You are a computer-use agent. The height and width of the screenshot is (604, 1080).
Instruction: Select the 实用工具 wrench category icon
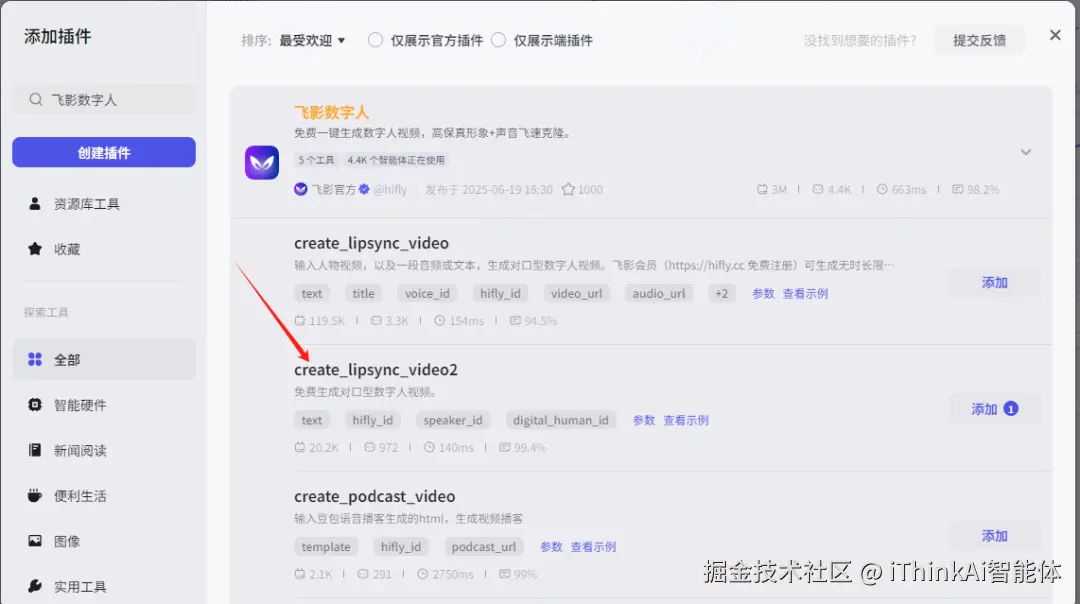(x=35, y=586)
